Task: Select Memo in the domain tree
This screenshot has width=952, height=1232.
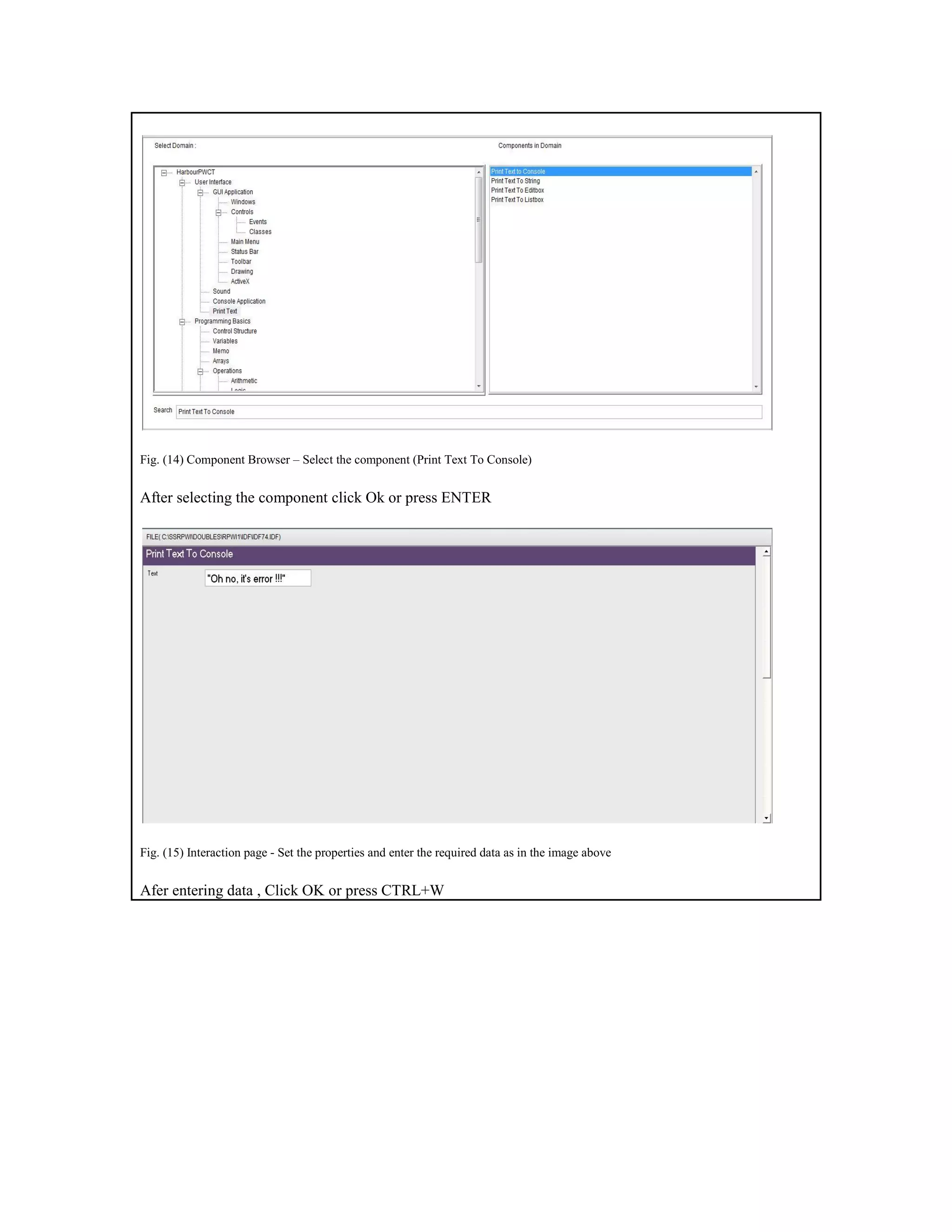Action: click(x=220, y=351)
